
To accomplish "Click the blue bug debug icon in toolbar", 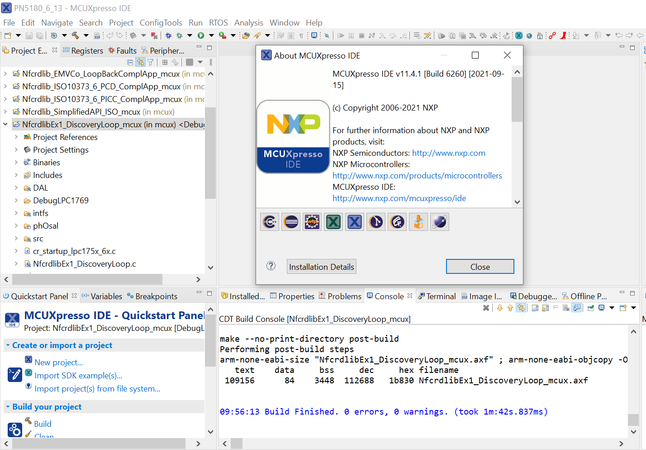I will 169,35.
